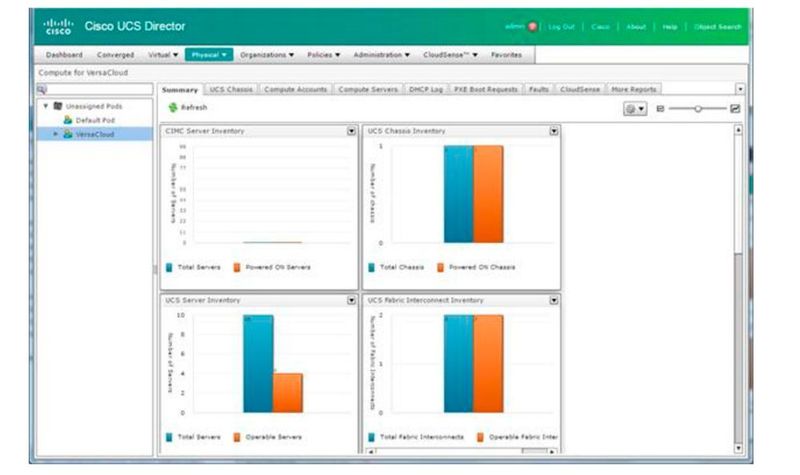The height and width of the screenshot is (475, 800).
Task: Switch to the Compute Accounts tab
Action: (295, 89)
